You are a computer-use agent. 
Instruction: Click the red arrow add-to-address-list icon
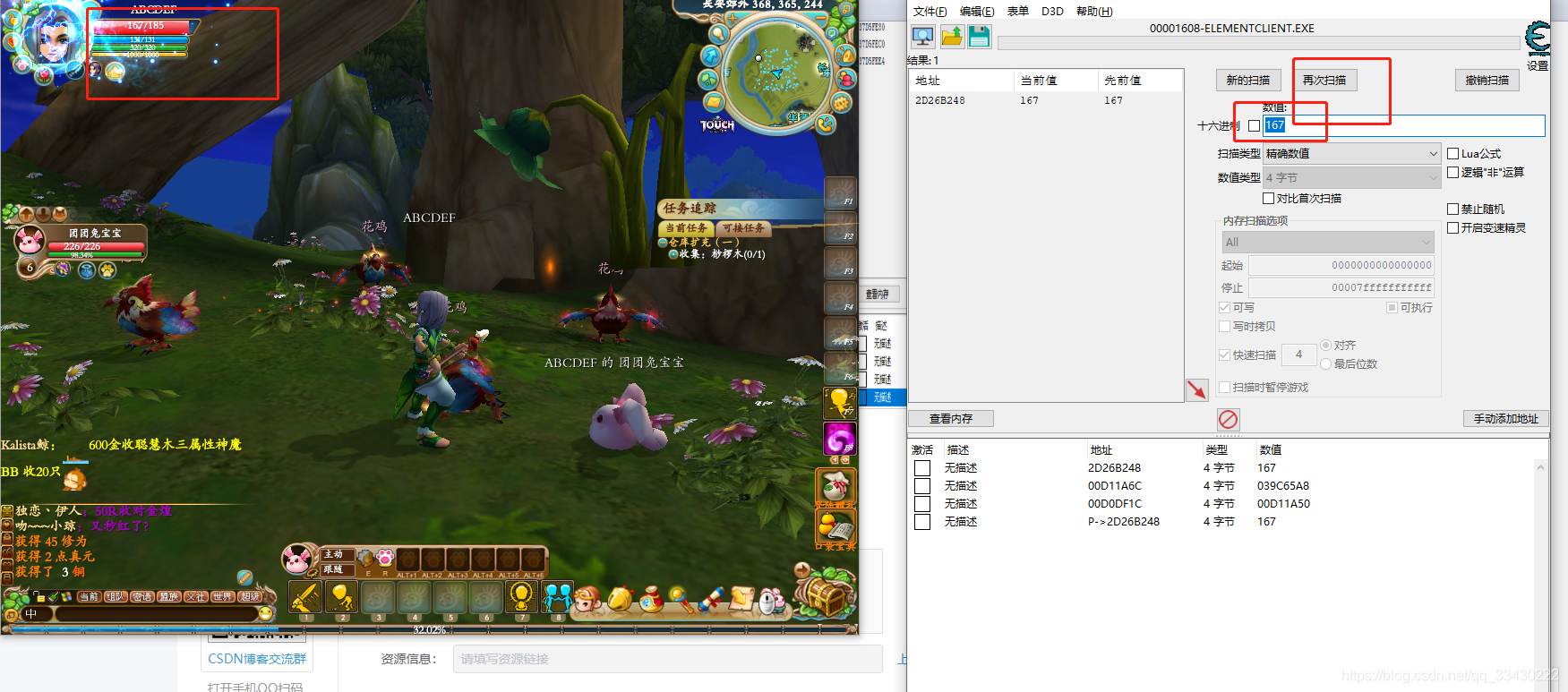pyautogui.click(x=1197, y=389)
